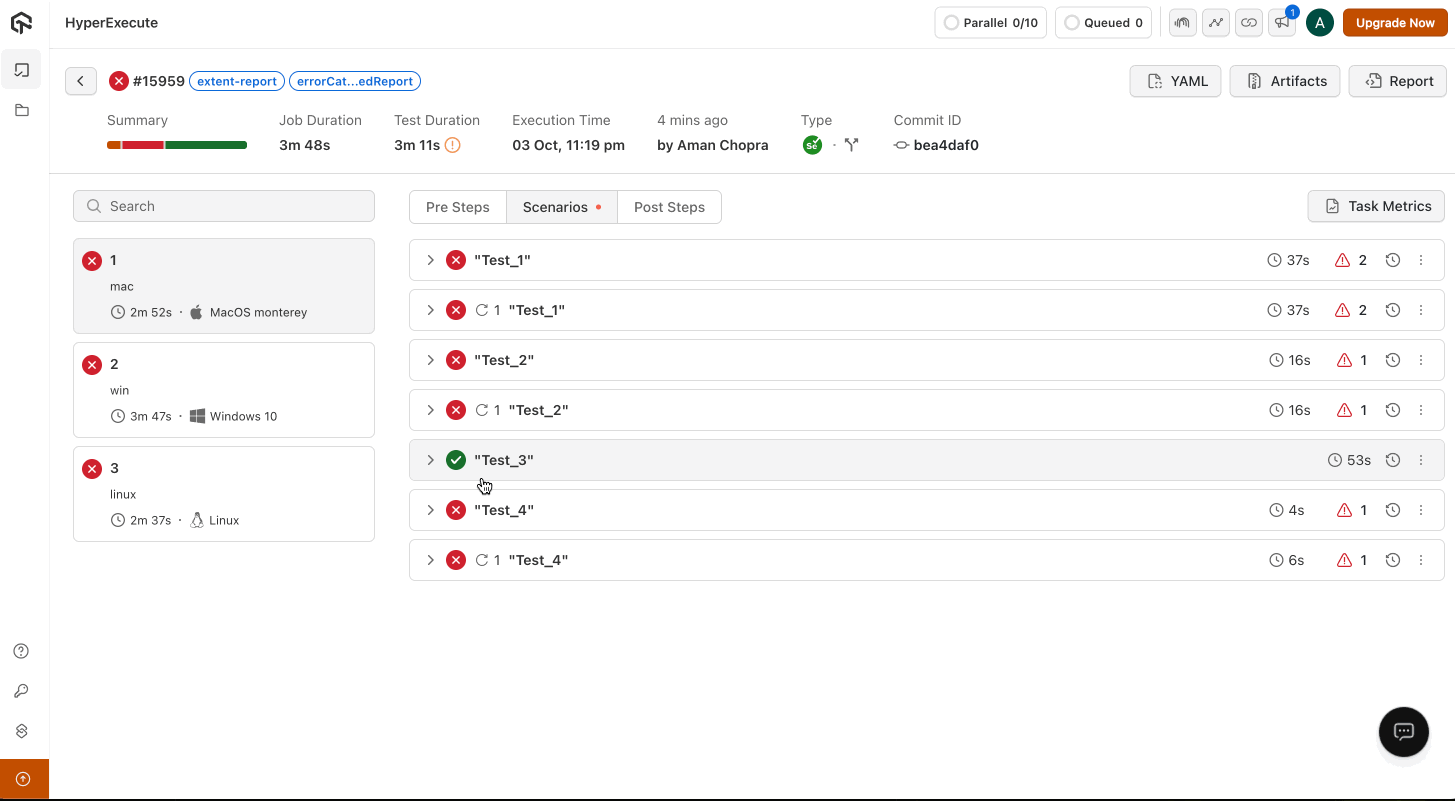Expand the first "Test_1" scenario row

tap(431, 260)
